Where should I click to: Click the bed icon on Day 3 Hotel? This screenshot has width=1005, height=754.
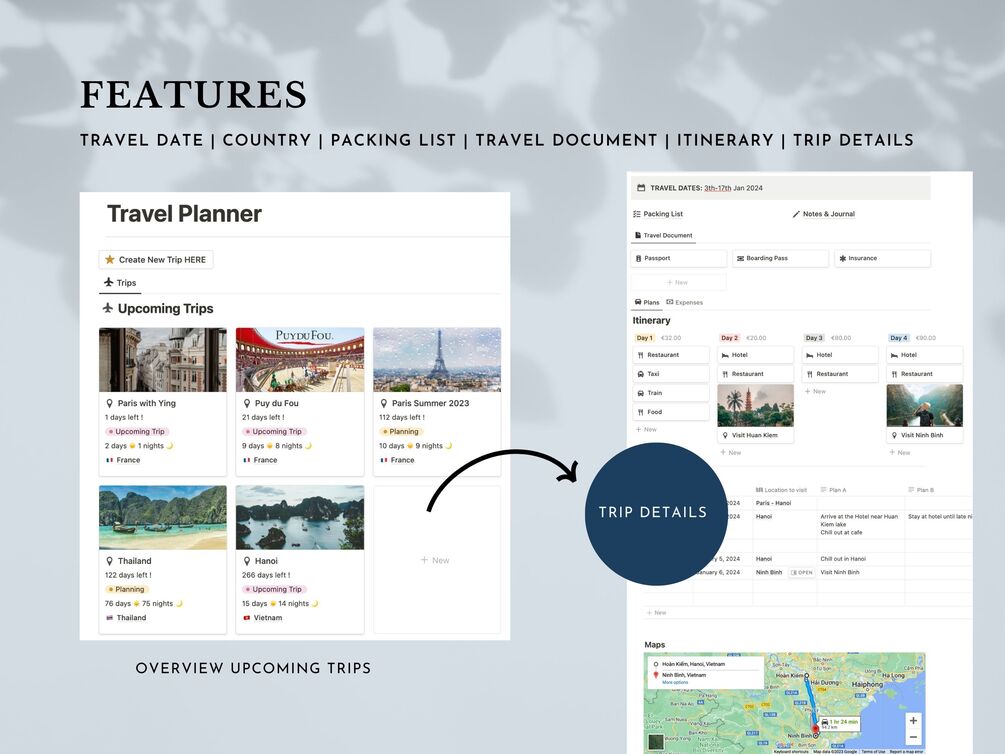click(x=810, y=355)
